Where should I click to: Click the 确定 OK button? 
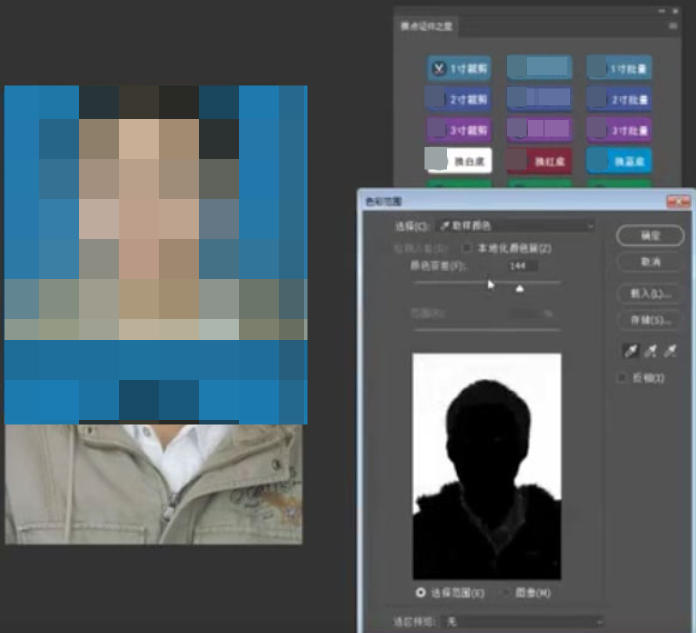[650, 235]
